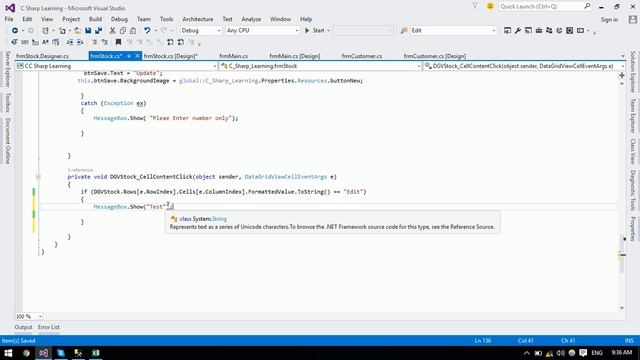Open the Class View side tab

coord(633,151)
